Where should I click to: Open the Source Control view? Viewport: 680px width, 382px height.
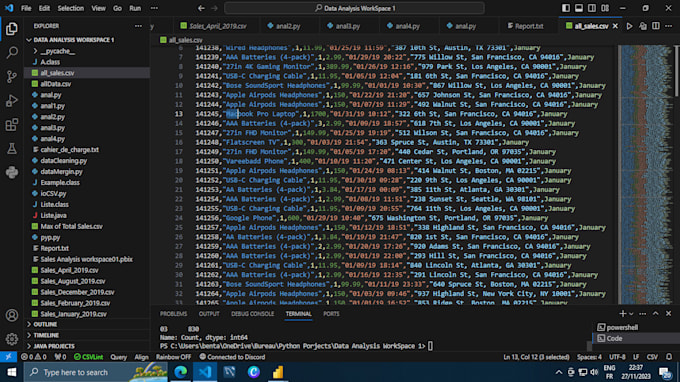12,77
